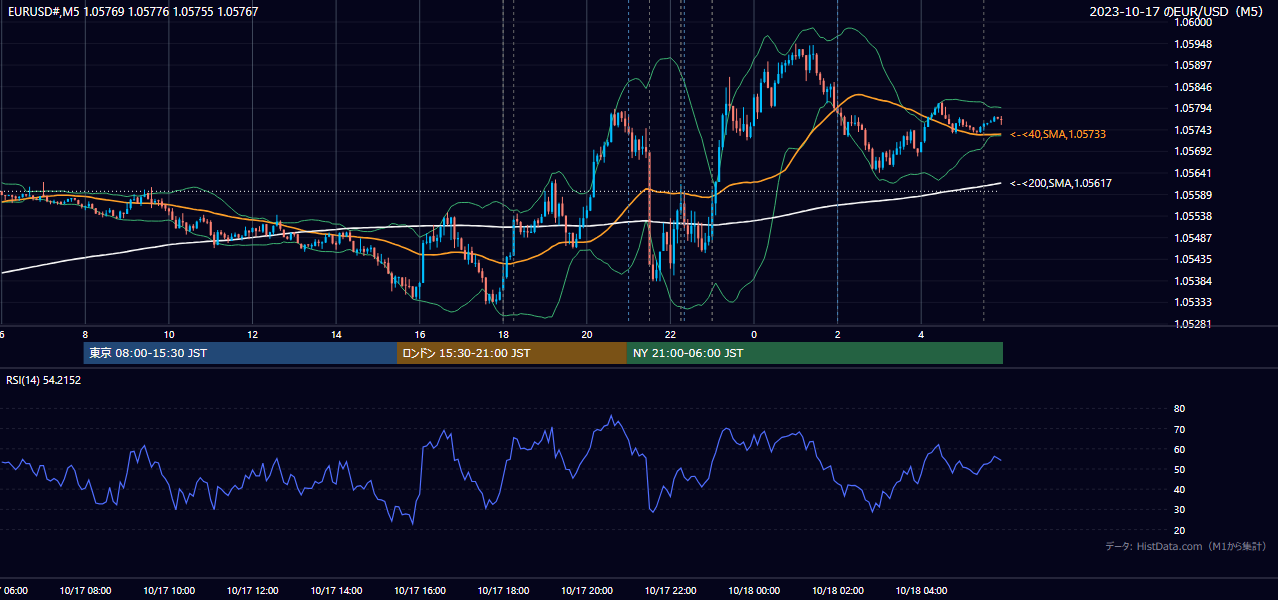The image size is (1278, 600).
Task: Click price axis value 1.05846
Action: 1192,87
